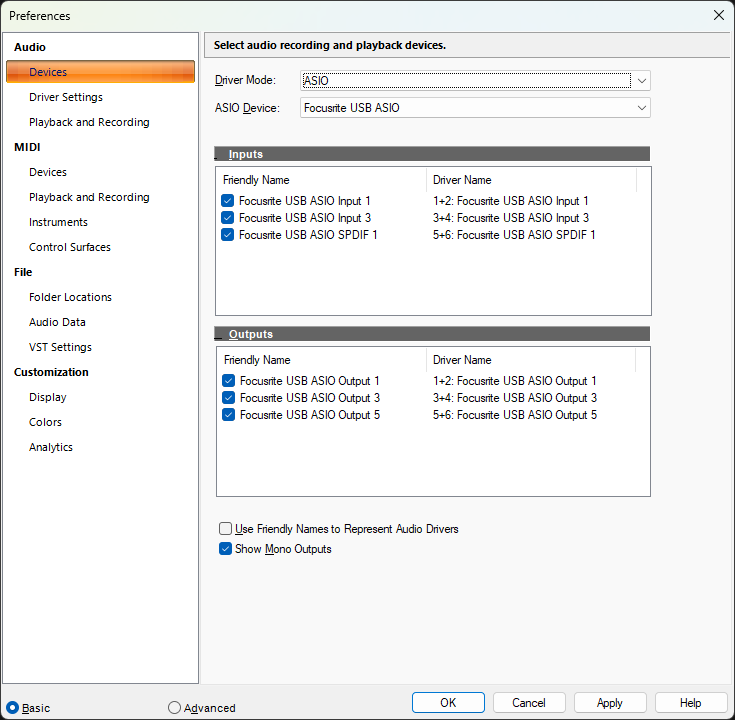Uncheck Focusrite USB ASIO Input 3
The height and width of the screenshot is (720, 735).
point(227,218)
